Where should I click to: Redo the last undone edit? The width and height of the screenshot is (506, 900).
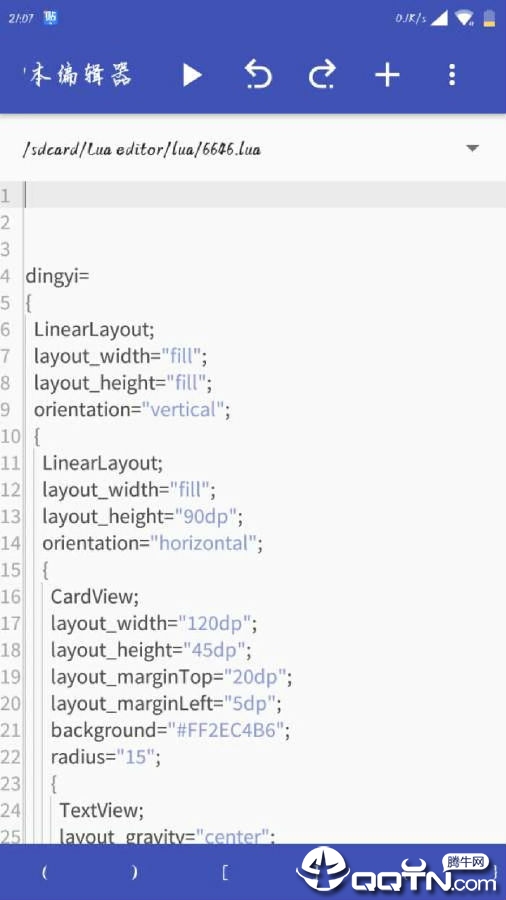[x=322, y=75]
